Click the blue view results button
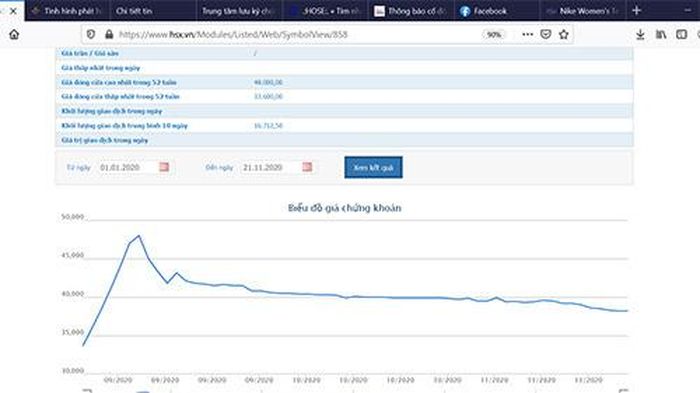Screen dimensions: 700x393 [x=373, y=167]
